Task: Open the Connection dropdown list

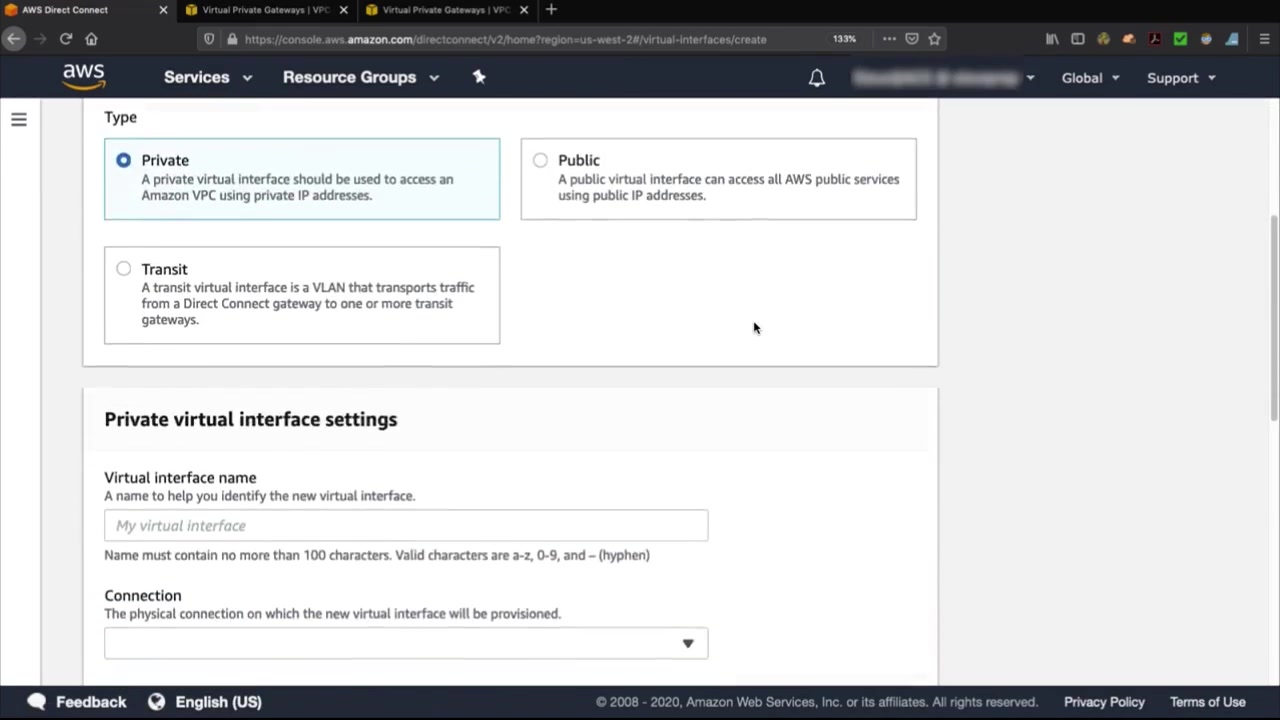Action: [x=406, y=643]
